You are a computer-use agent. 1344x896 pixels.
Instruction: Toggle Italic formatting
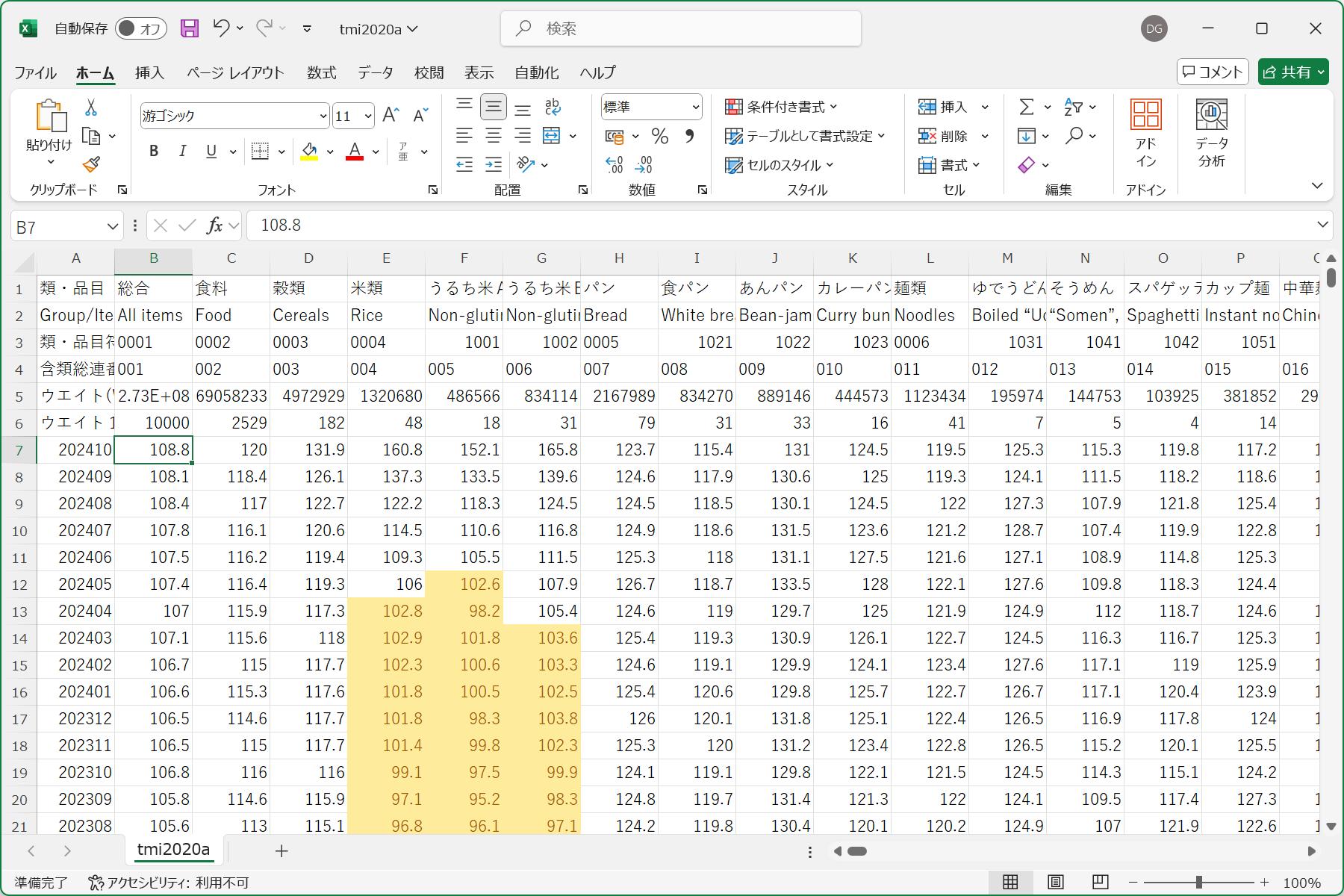[183, 151]
